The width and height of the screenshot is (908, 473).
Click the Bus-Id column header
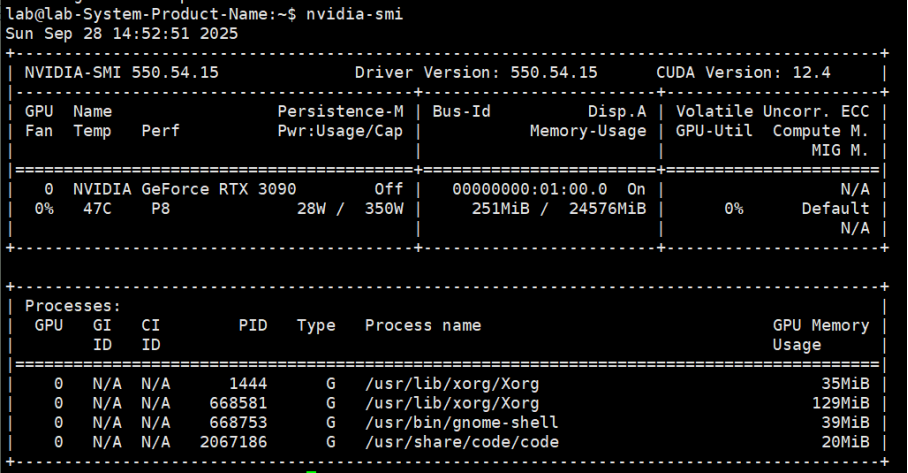[x=462, y=111]
